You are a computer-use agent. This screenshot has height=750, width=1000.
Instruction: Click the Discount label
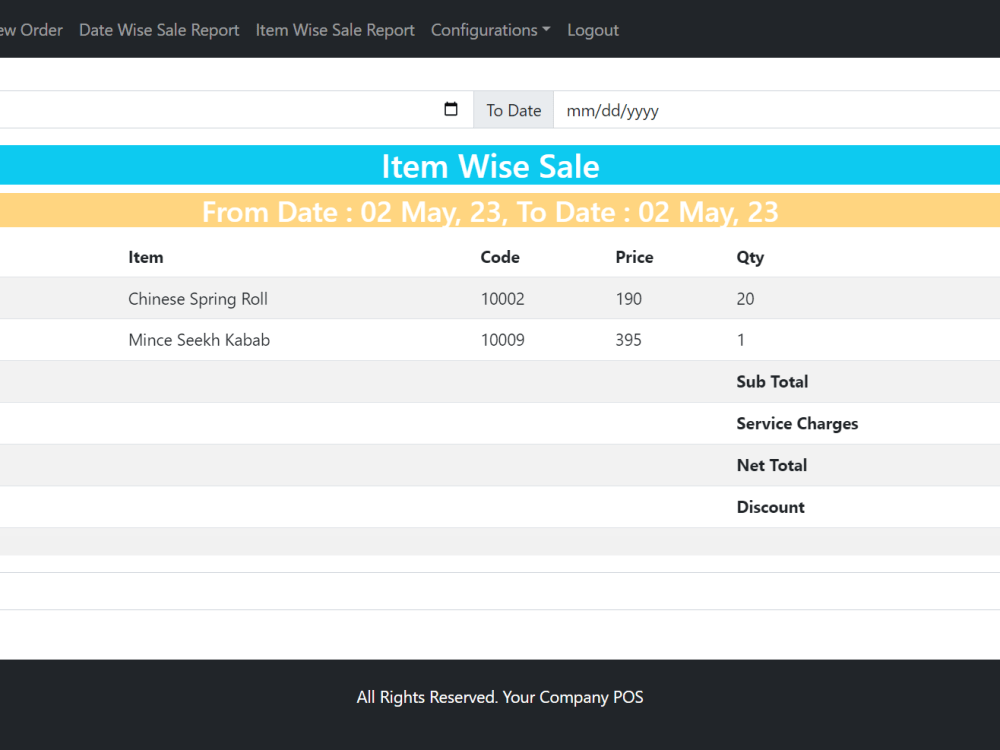point(770,507)
